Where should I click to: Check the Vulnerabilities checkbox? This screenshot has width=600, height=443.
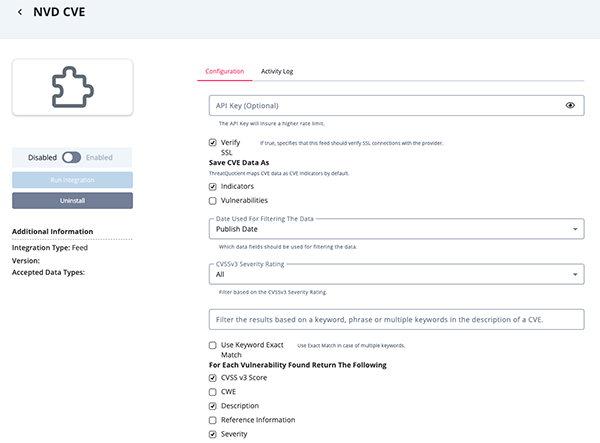212,201
